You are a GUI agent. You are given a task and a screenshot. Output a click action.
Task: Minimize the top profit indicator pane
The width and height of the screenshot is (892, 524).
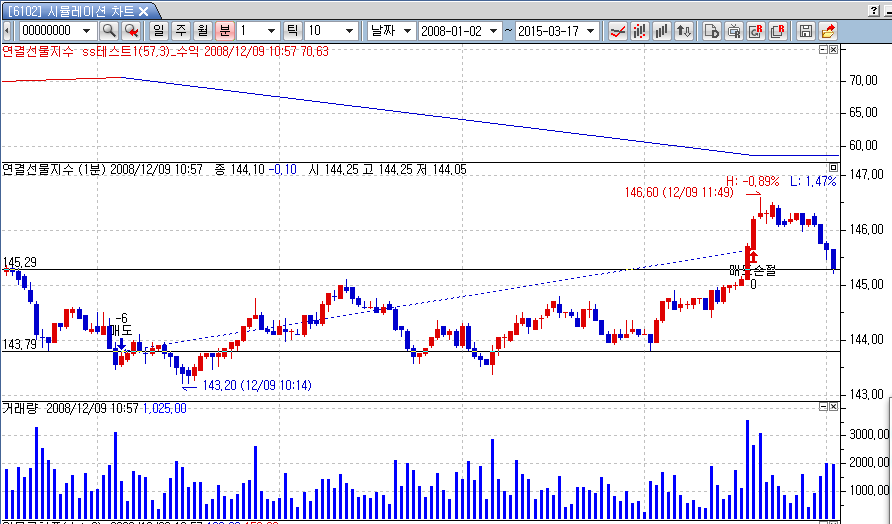click(823, 50)
